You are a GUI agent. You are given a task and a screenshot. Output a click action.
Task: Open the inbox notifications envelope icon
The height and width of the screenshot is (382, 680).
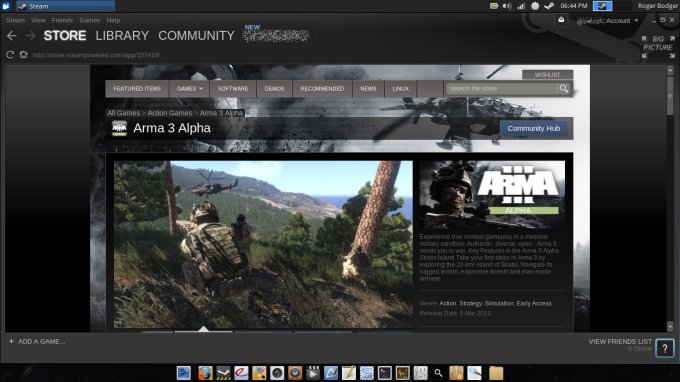point(561,20)
